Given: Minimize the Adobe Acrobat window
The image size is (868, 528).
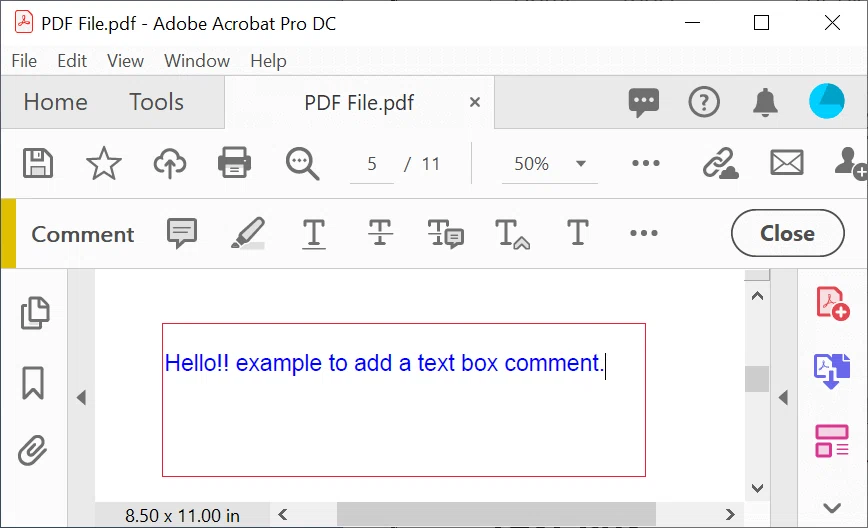Looking at the screenshot, I should (692, 23).
